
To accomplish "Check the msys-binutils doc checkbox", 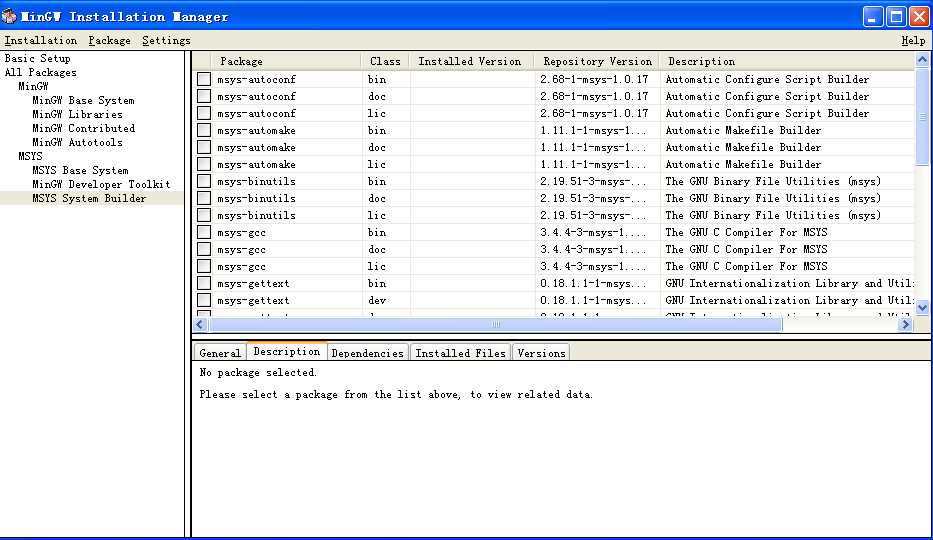I will coord(204,198).
